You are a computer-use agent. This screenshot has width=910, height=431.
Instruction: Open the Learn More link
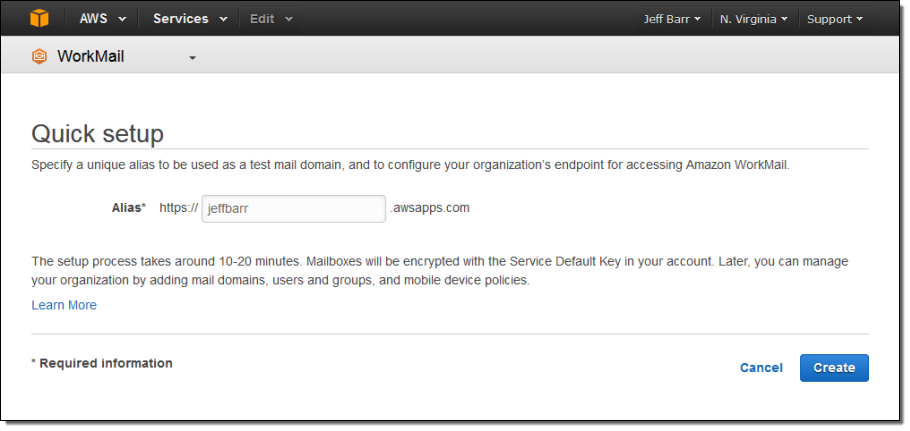coord(64,305)
